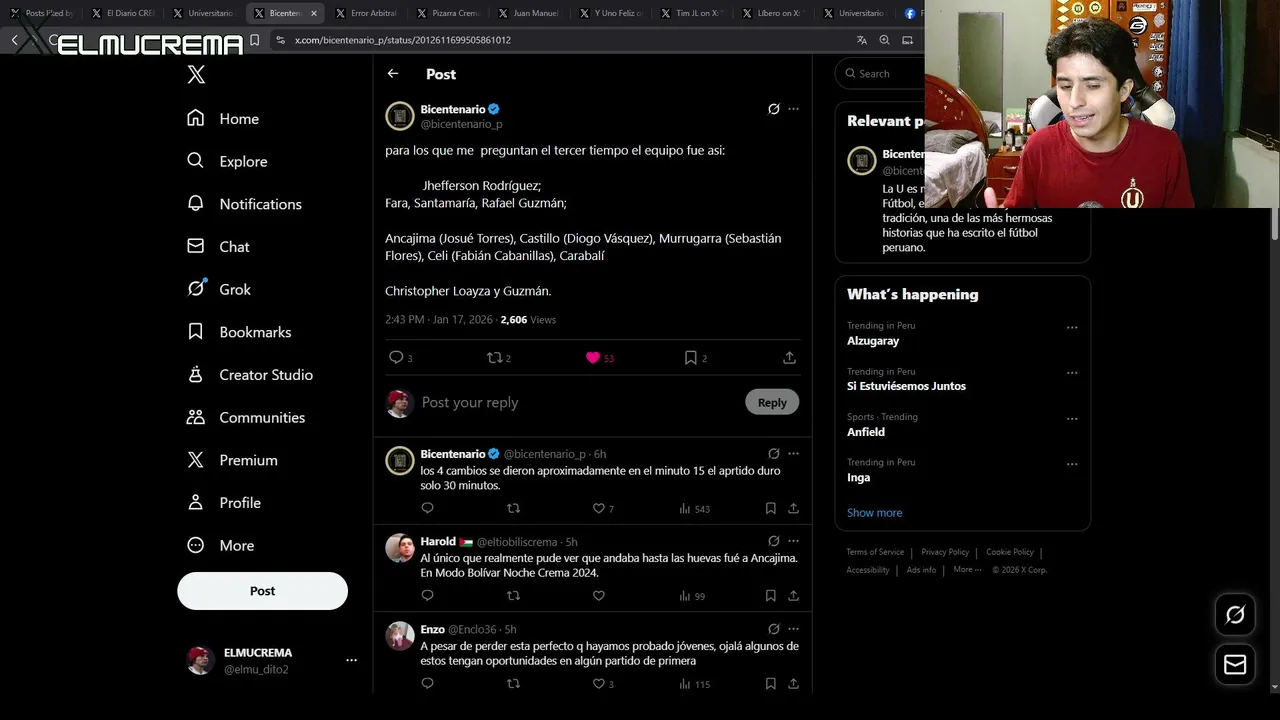1280x720 pixels.
Task: Click Grok icon on main post header
Action: click(773, 109)
